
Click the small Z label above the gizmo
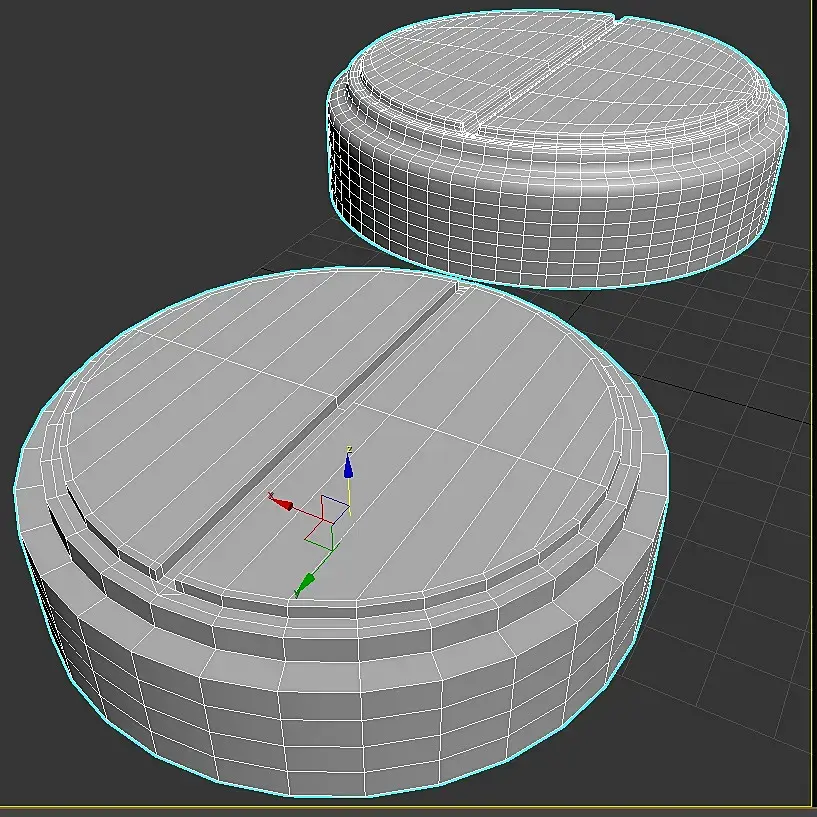(x=350, y=449)
